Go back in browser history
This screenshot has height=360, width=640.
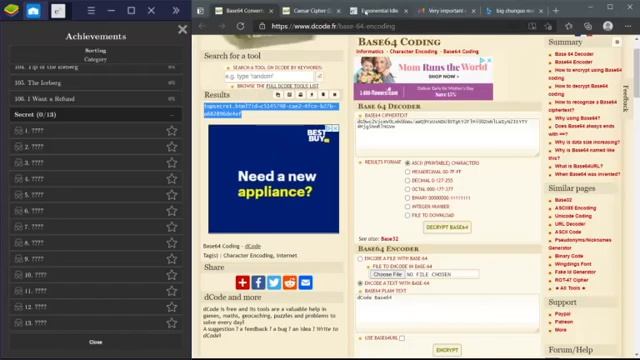(202, 26)
